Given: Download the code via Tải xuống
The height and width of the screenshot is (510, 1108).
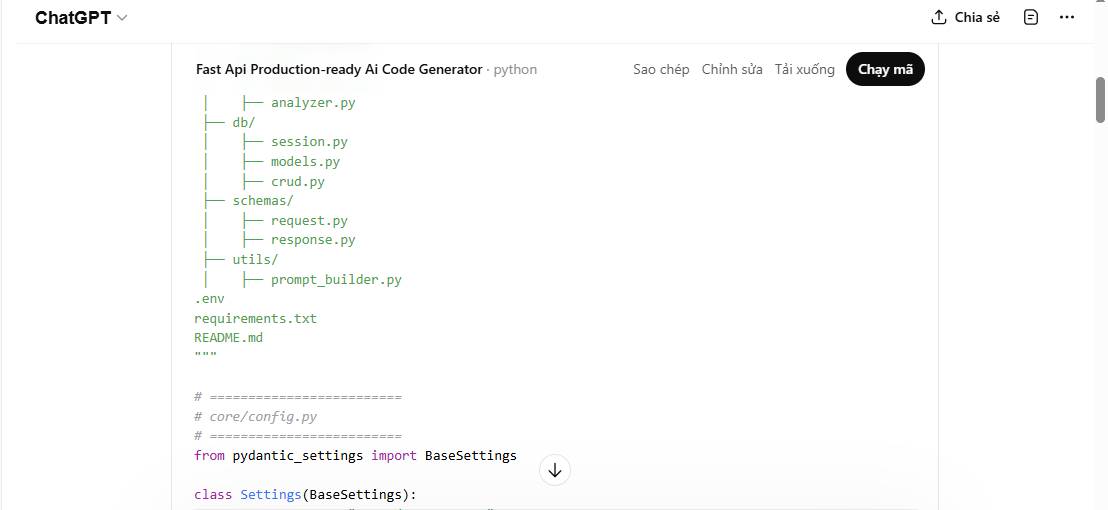Looking at the screenshot, I should (804, 69).
